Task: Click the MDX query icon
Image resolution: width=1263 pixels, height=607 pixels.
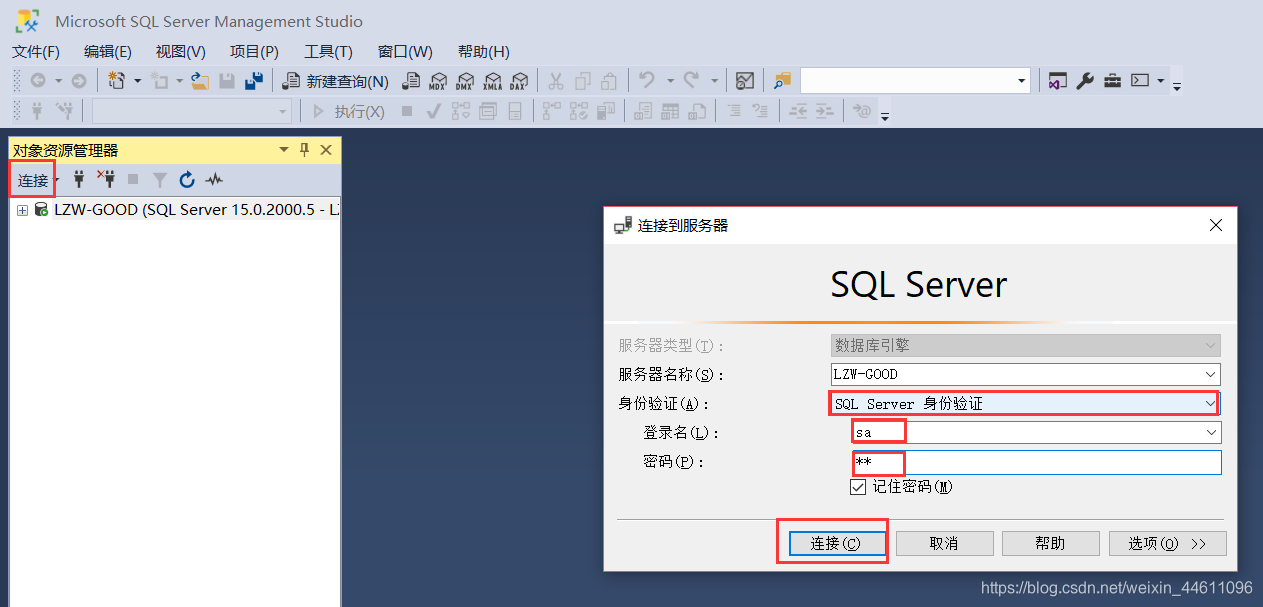Action: coord(437,81)
